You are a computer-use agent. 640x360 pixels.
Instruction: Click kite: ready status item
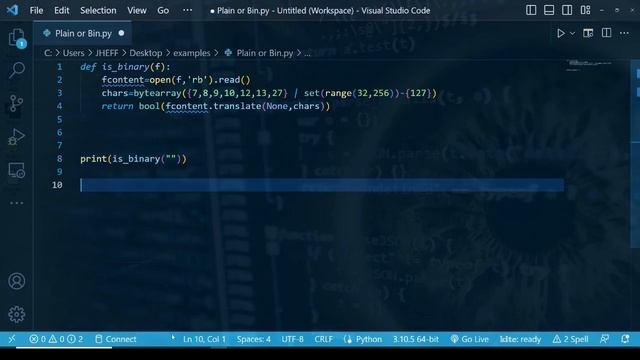(520, 339)
